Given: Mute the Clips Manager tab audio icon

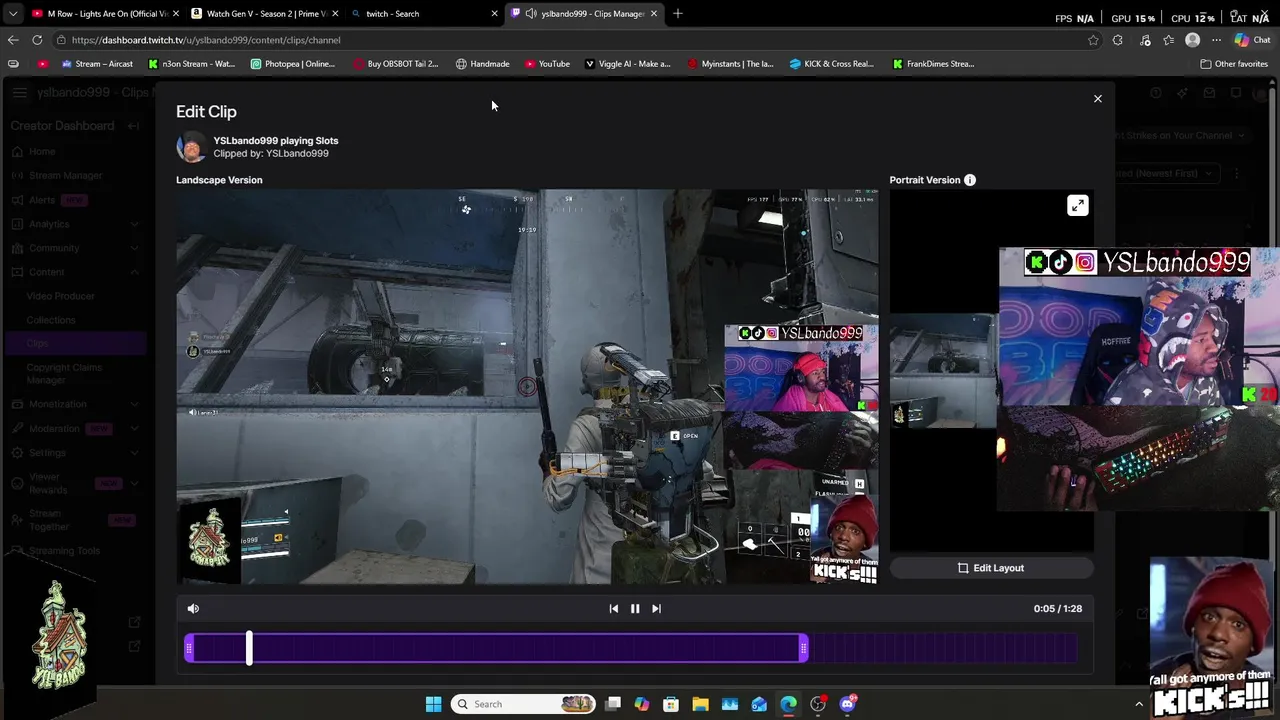Looking at the screenshot, I should 531,14.
